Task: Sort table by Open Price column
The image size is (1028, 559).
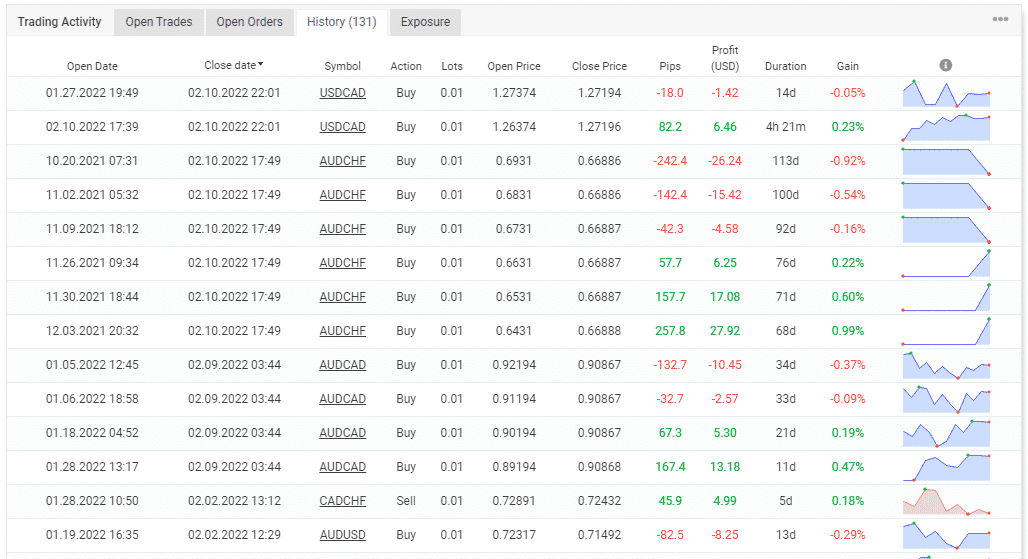Action: click(x=514, y=66)
